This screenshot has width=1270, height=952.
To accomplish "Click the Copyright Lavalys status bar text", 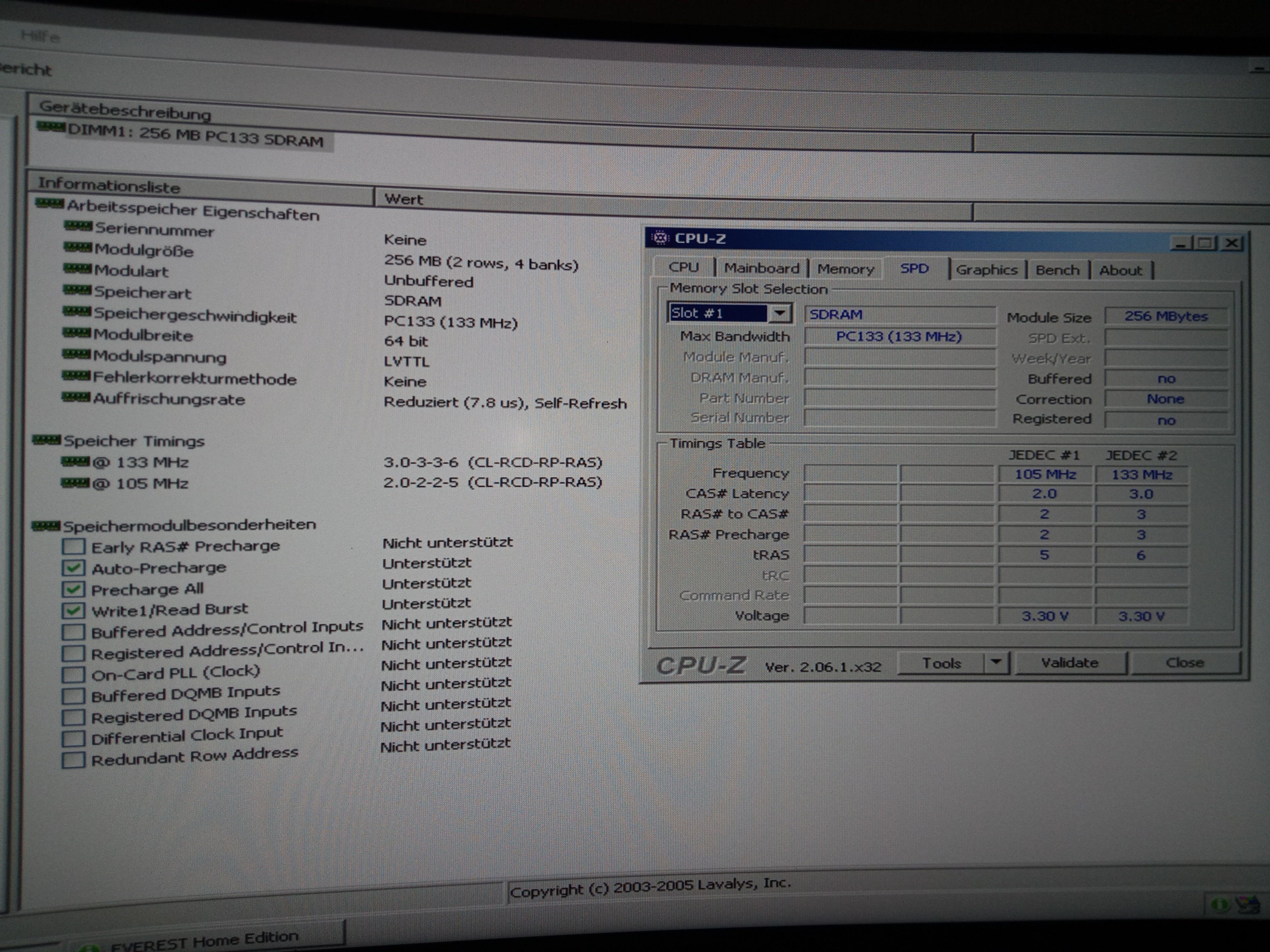I will (650, 887).
